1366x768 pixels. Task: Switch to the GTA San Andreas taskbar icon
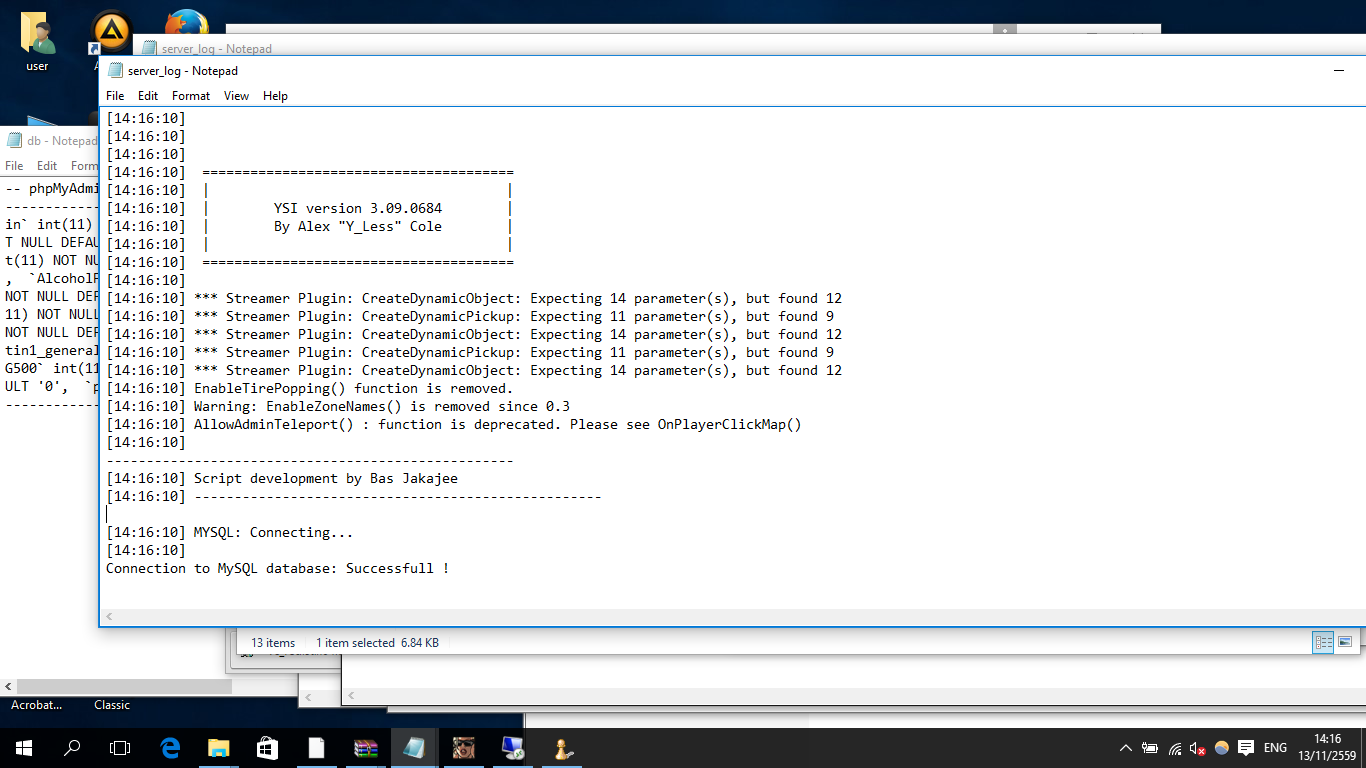(x=462, y=747)
